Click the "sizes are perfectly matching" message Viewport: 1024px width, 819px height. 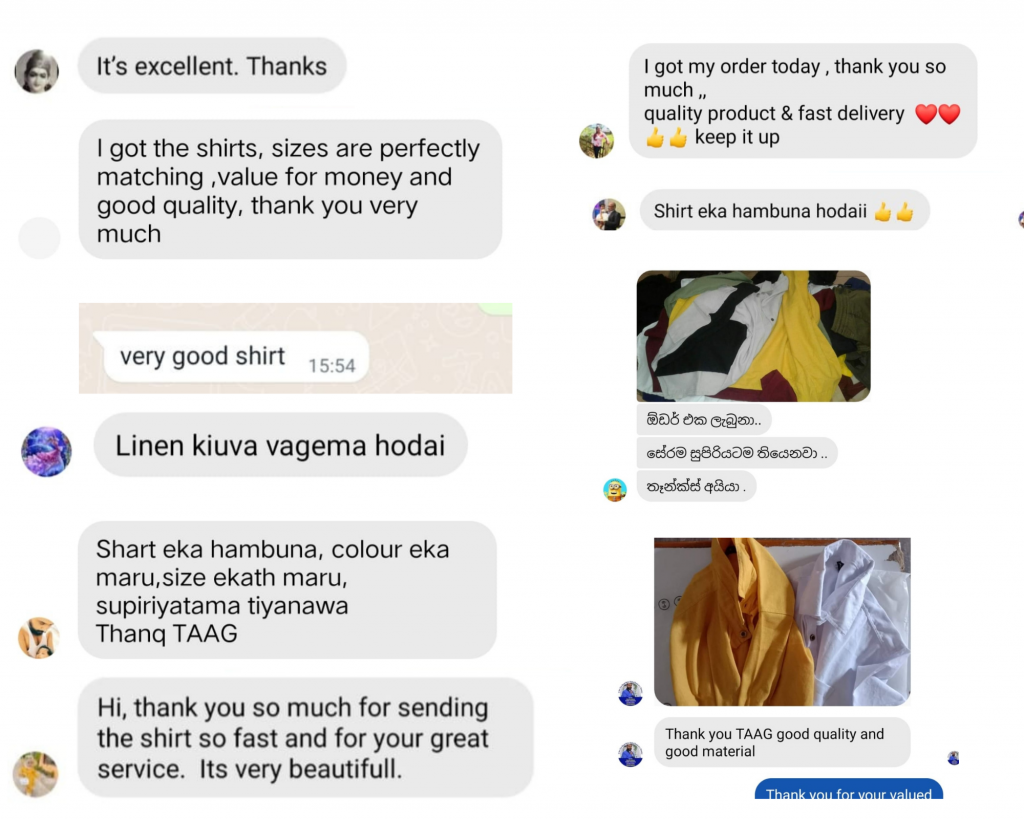tap(290, 189)
